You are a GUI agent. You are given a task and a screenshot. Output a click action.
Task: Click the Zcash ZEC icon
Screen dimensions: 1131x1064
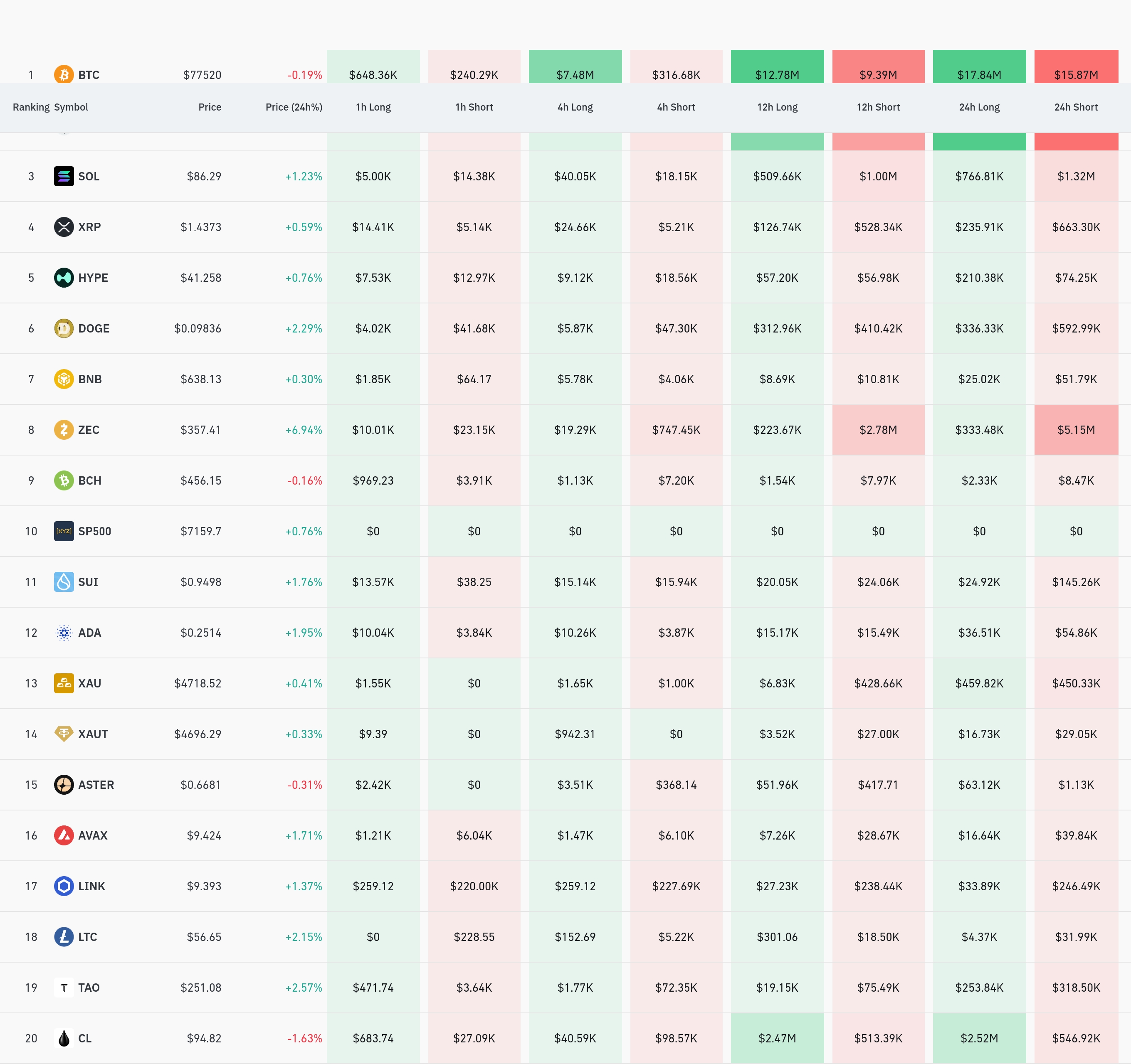point(64,429)
